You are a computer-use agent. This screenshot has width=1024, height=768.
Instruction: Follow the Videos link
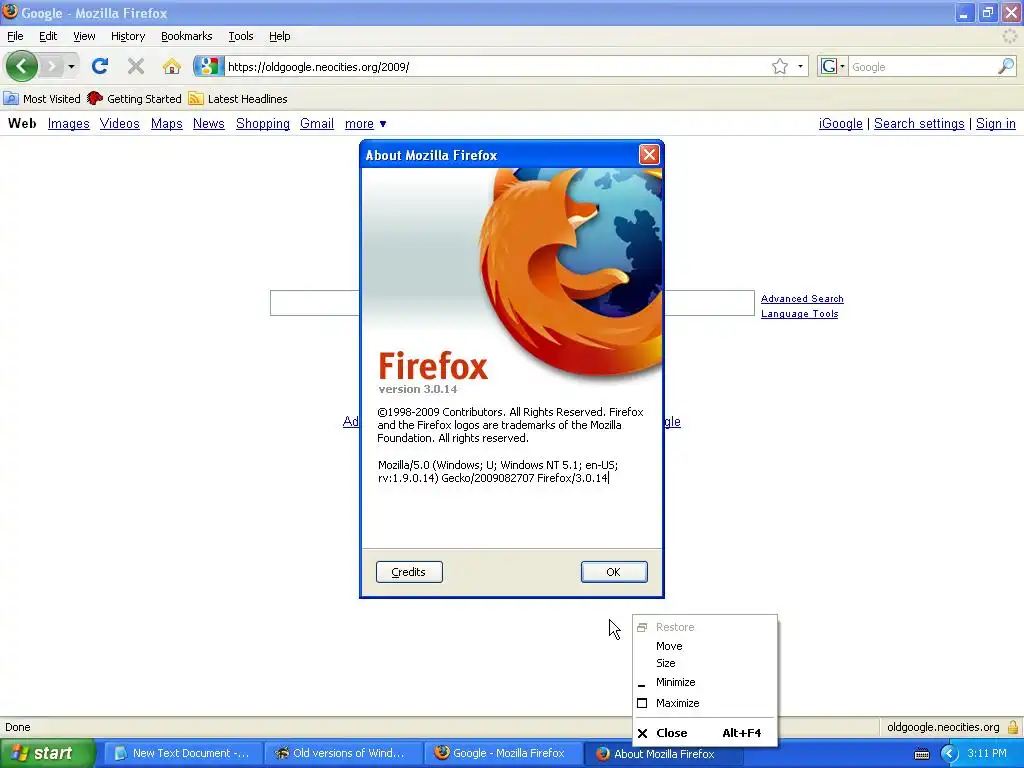[120, 123]
